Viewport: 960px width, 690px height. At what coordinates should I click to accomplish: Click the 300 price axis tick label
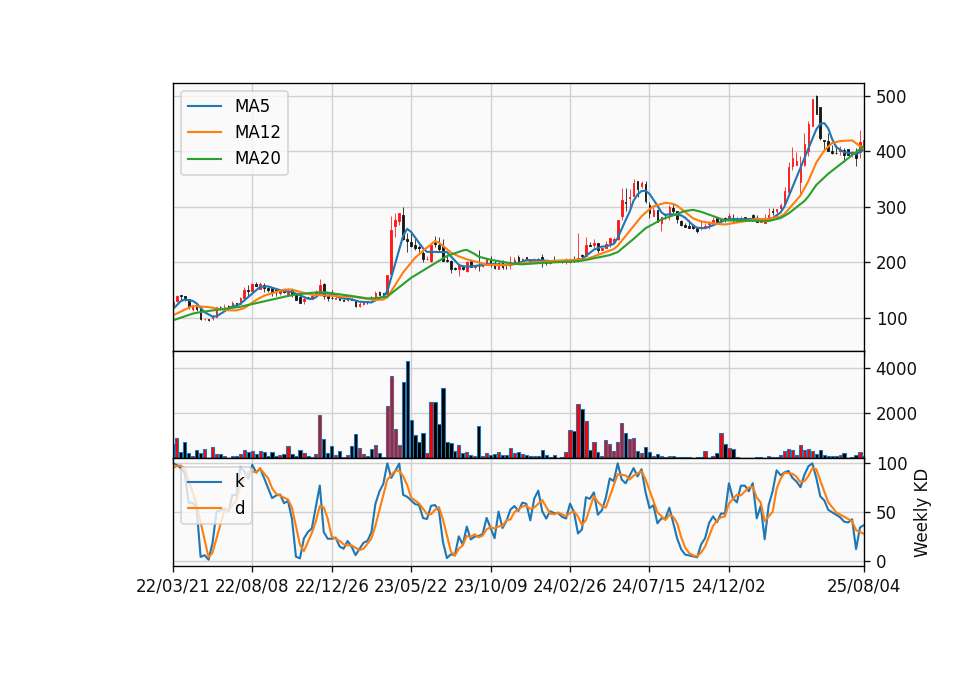click(891, 208)
